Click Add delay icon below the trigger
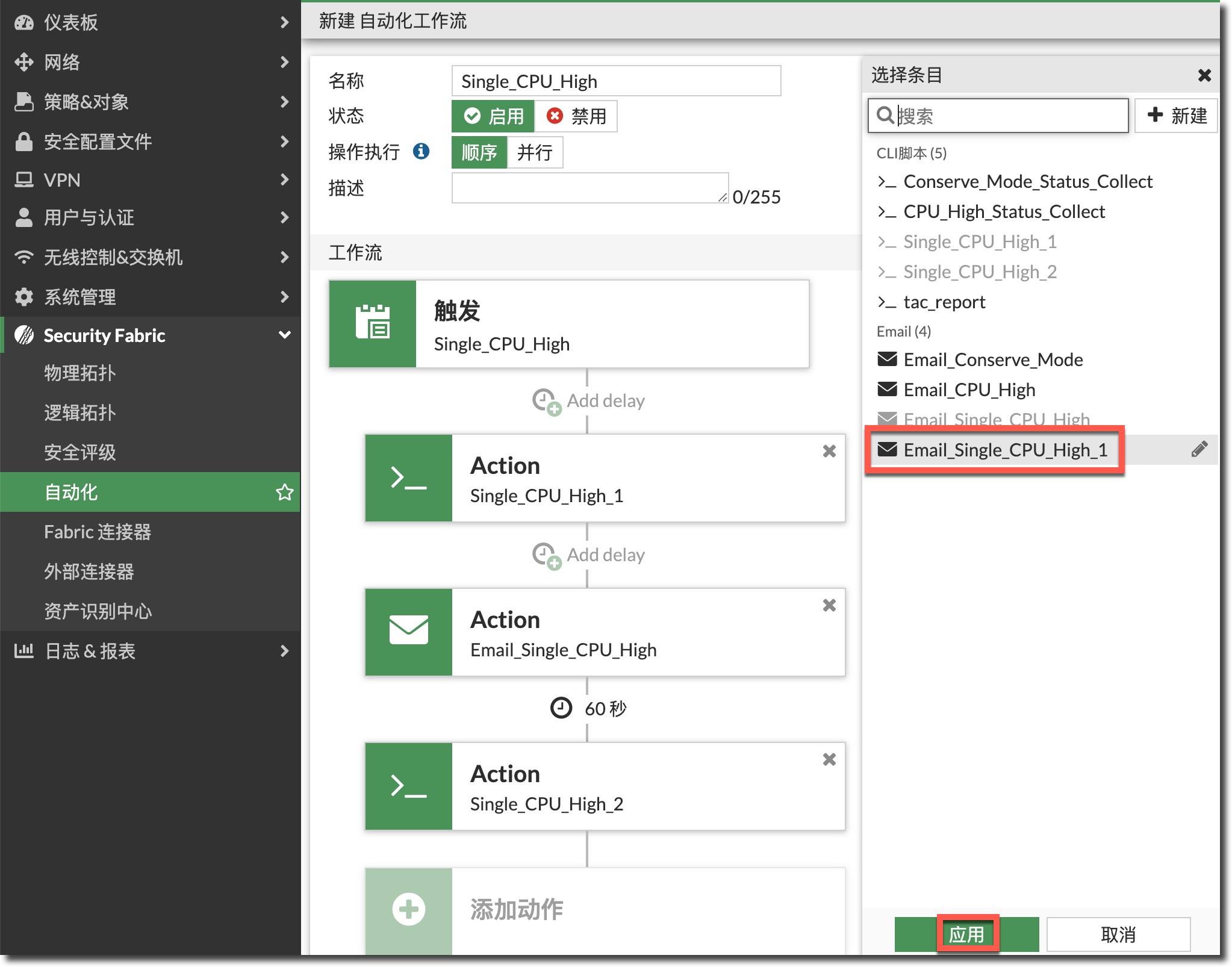 [546, 401]
